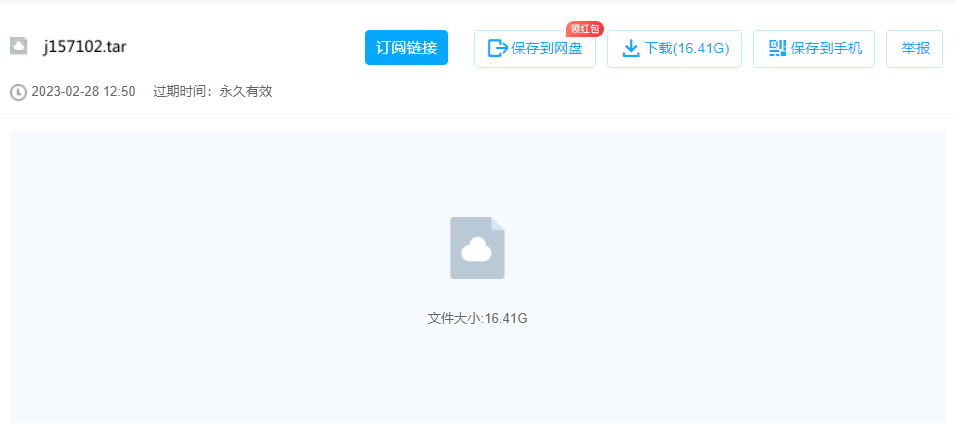Click the 过期时间 expiry label
This screenshot has height=423, width=957.
click(x=176, y=92)
